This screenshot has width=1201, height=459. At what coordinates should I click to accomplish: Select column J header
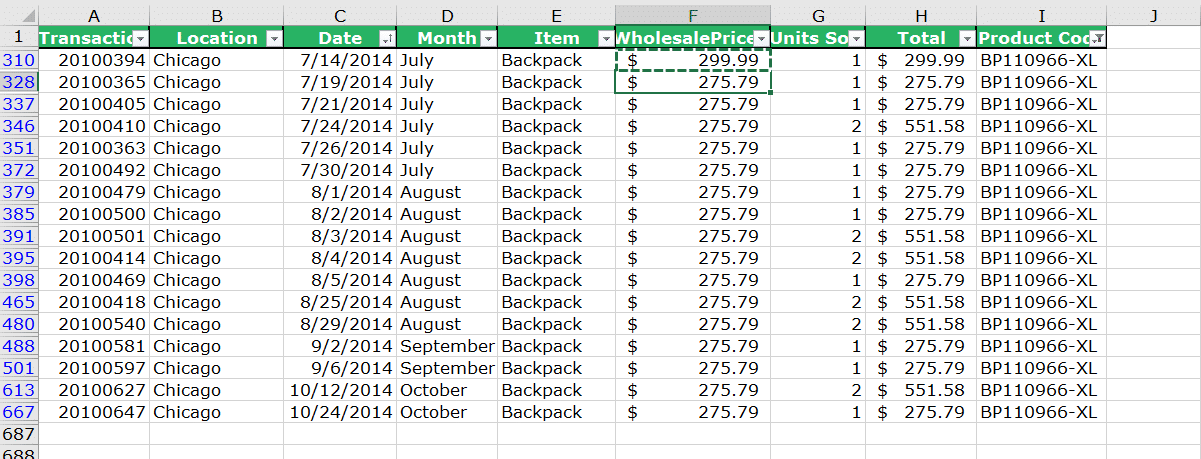click(1153, 15)
